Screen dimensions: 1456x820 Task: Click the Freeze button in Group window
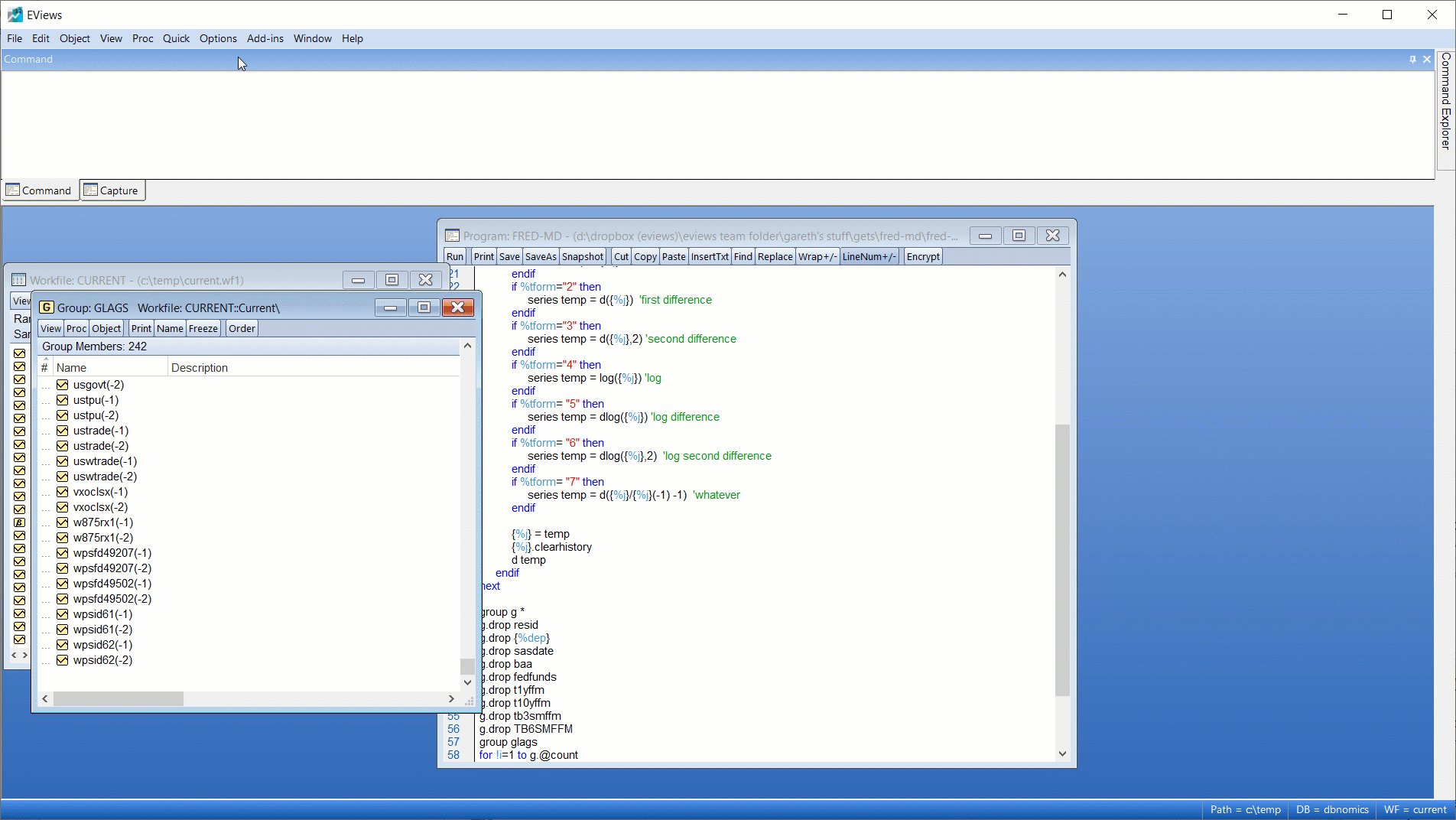click(203, 328)
